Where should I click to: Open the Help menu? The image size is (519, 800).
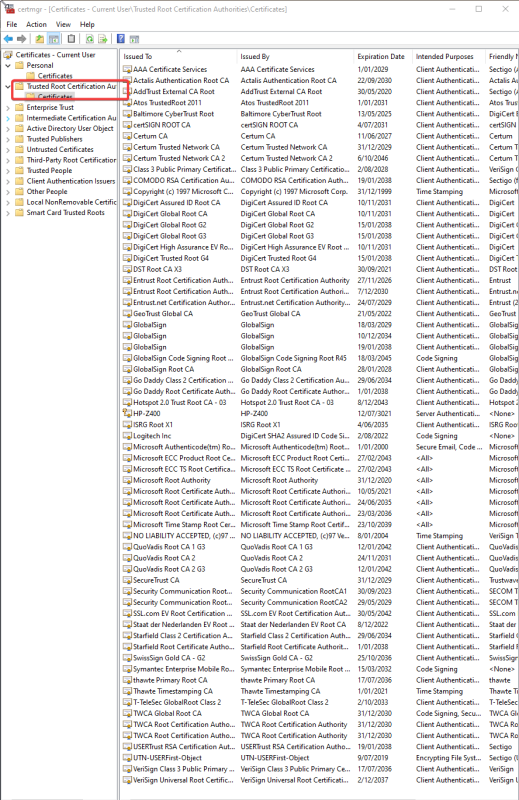tap(87, 24)
